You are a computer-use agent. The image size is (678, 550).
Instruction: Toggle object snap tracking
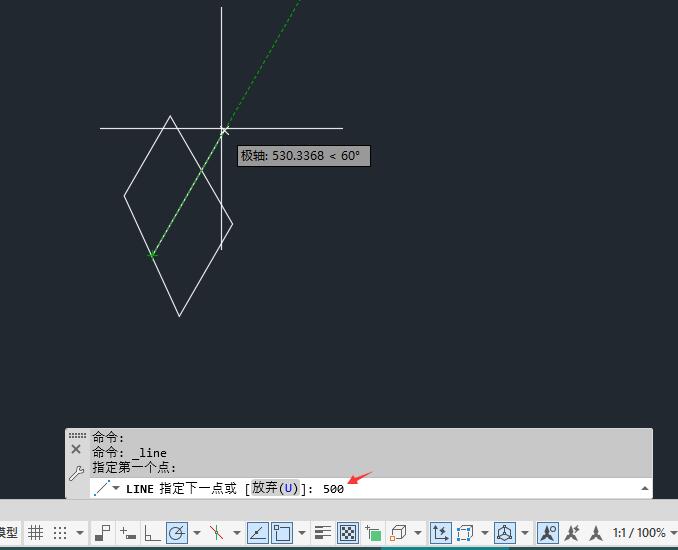pyautogui.click(x=258, y=533)
